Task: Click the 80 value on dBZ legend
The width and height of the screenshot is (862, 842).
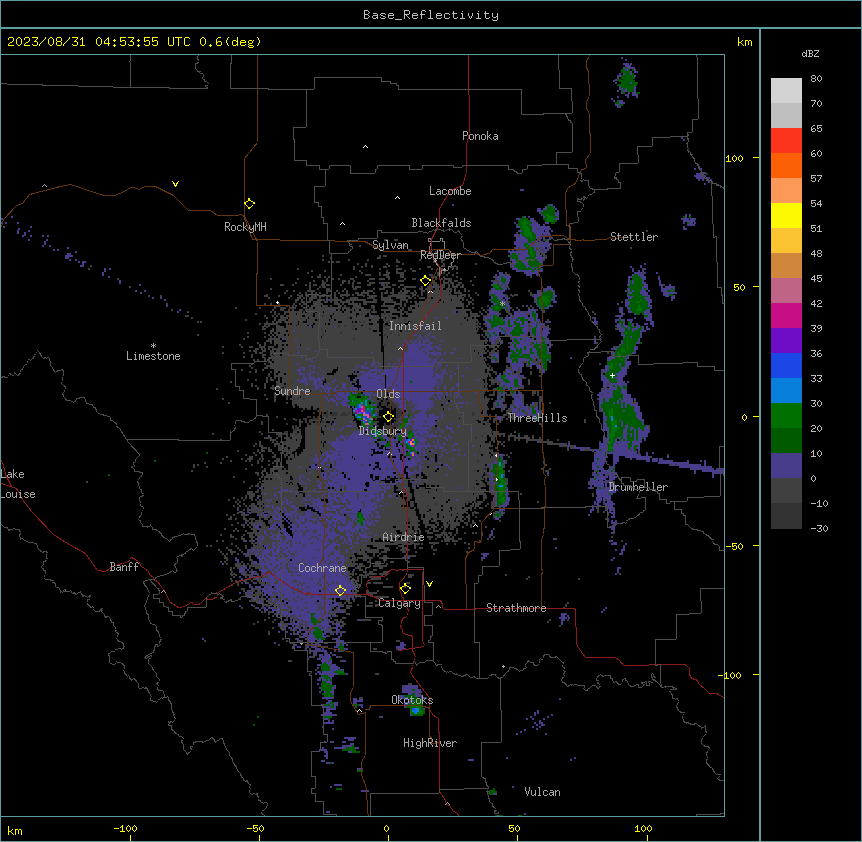Action: pos(816,79)
